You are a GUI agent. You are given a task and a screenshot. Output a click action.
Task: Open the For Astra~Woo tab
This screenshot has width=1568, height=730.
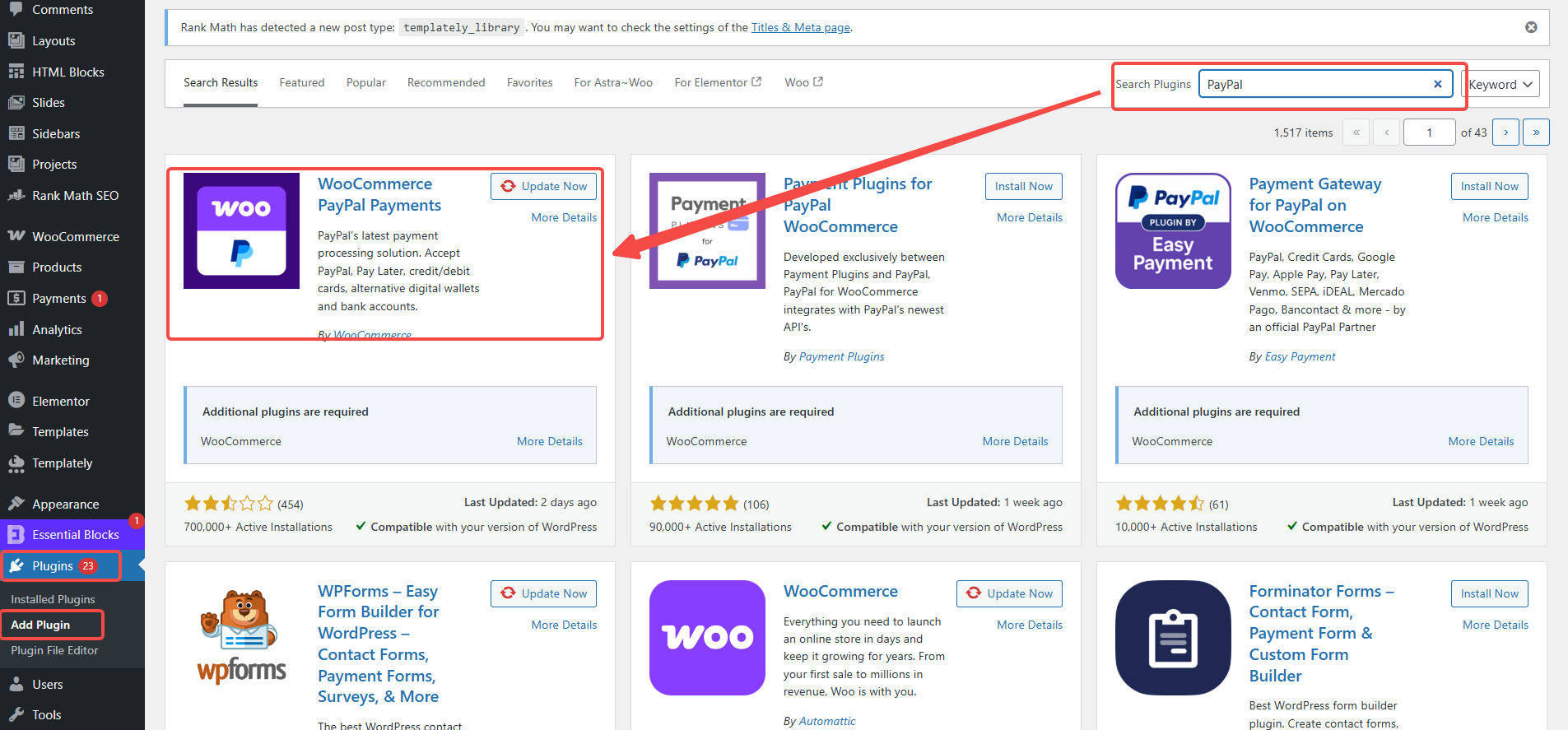click(613, 82)
